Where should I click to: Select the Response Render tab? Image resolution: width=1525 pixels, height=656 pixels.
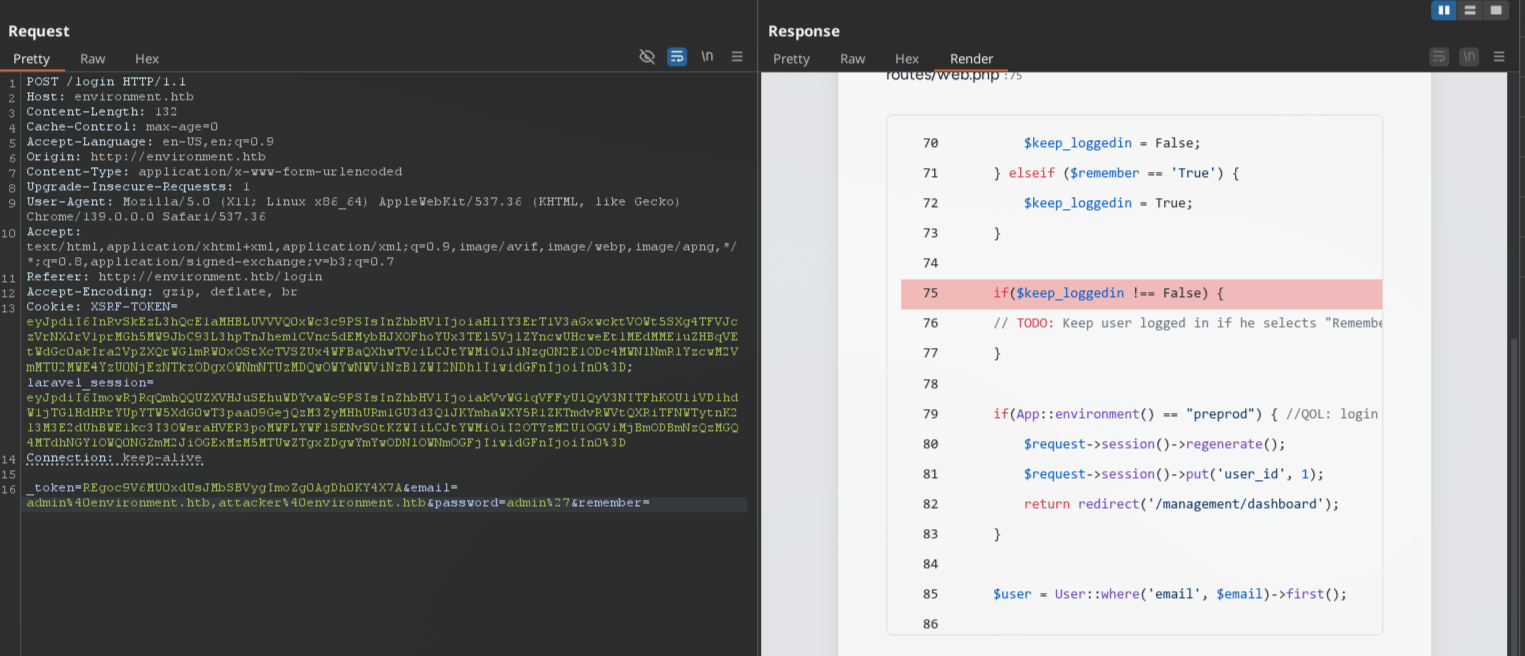click(x=971, y=59)
